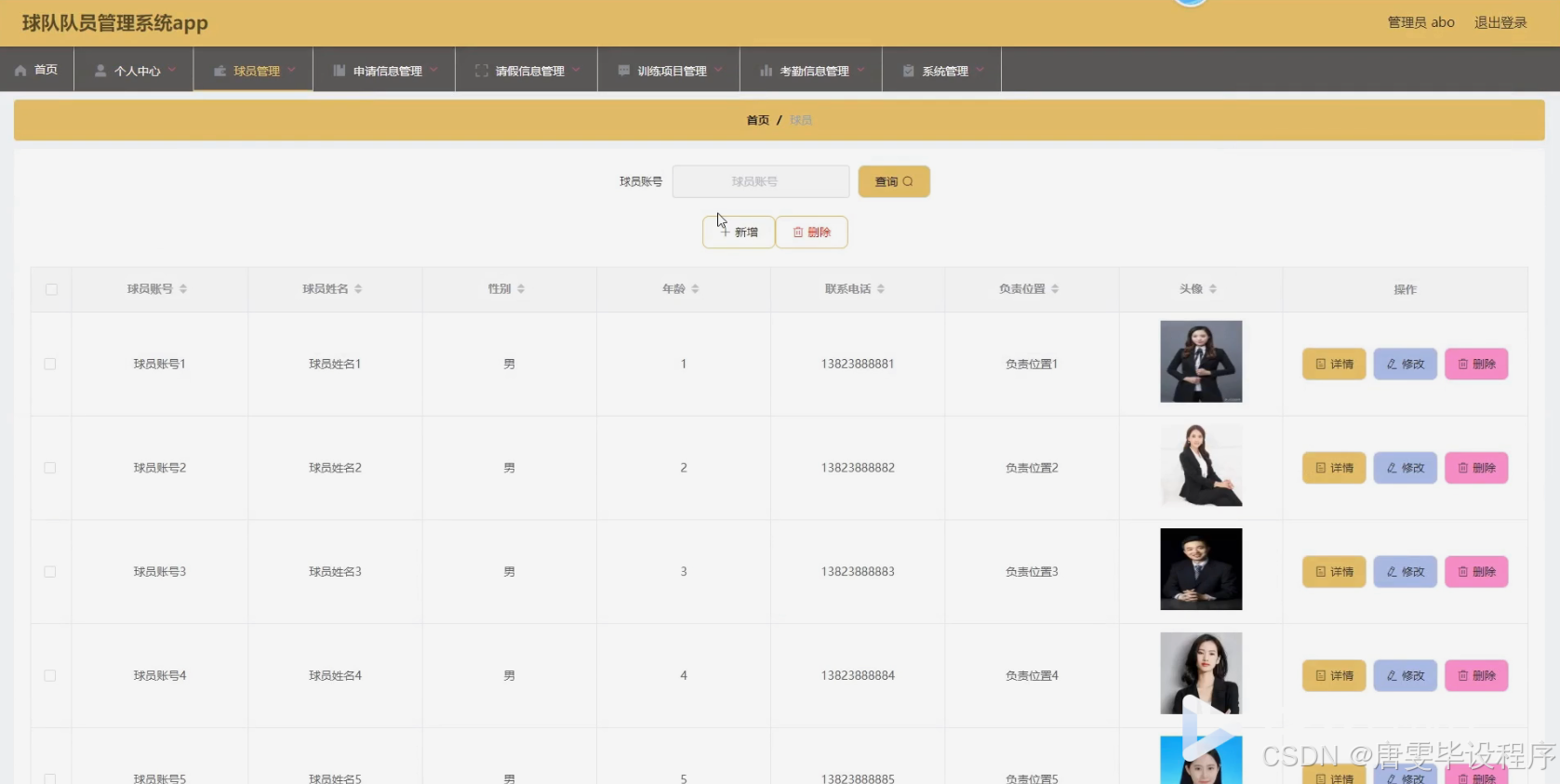Click the 管理员 abo account label
The height and width of the screenshot is (784, 1560).
[1421, 22]
